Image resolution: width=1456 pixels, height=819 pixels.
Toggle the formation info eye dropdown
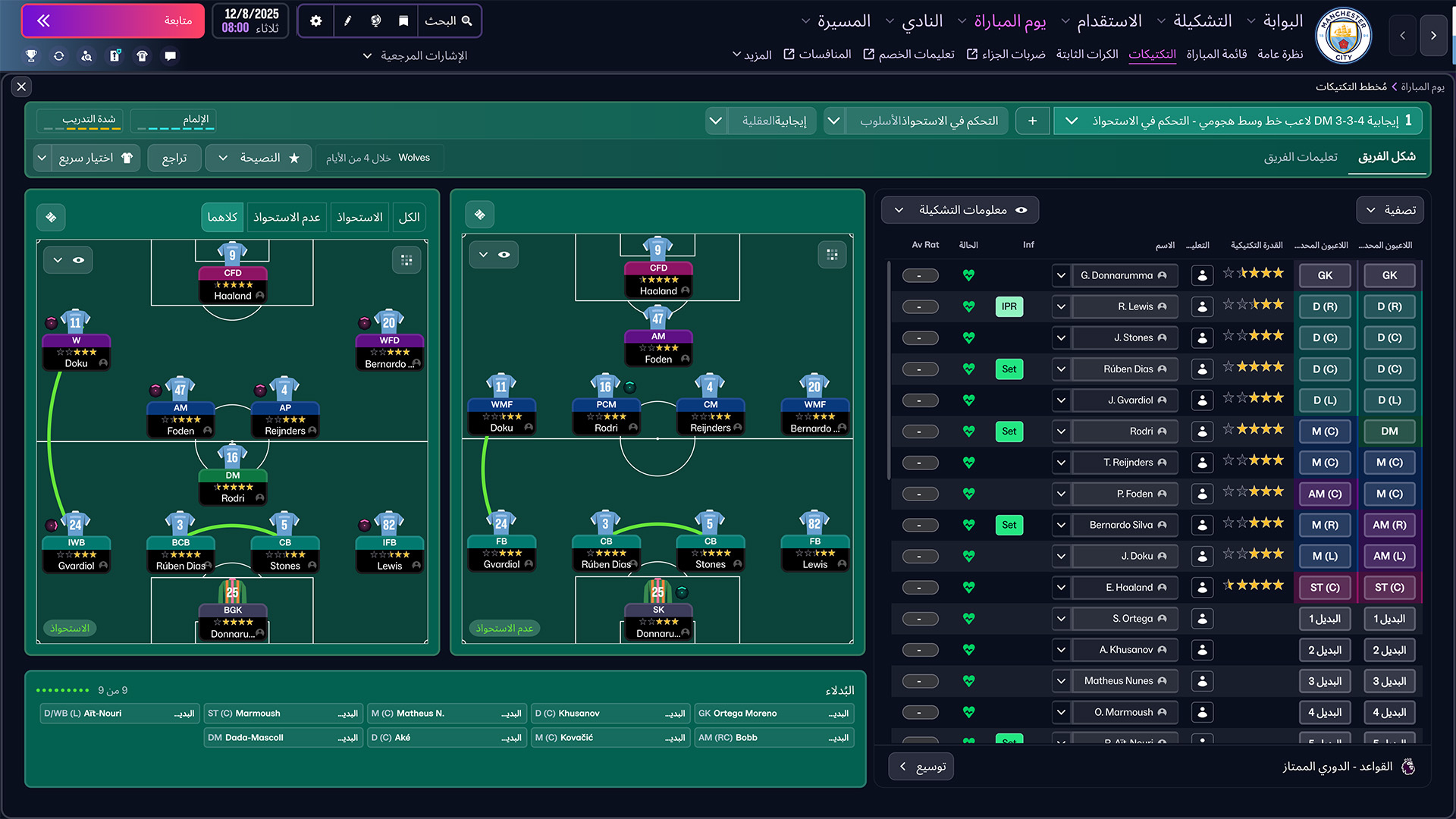(959, 210)
